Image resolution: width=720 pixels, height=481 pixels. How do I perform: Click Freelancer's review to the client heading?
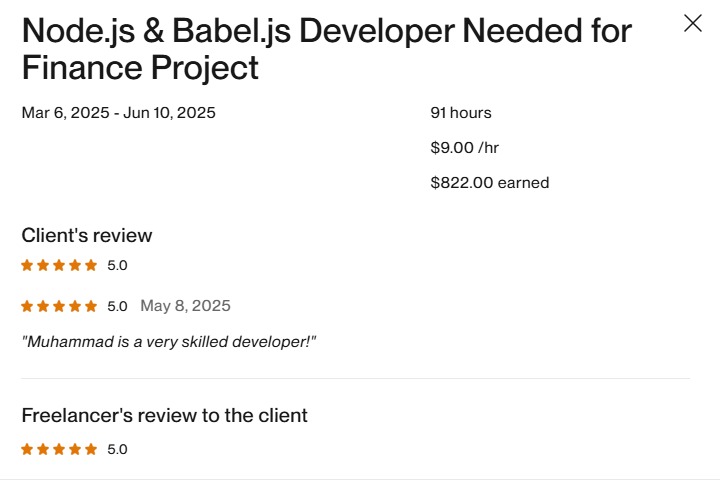[164, 415]
